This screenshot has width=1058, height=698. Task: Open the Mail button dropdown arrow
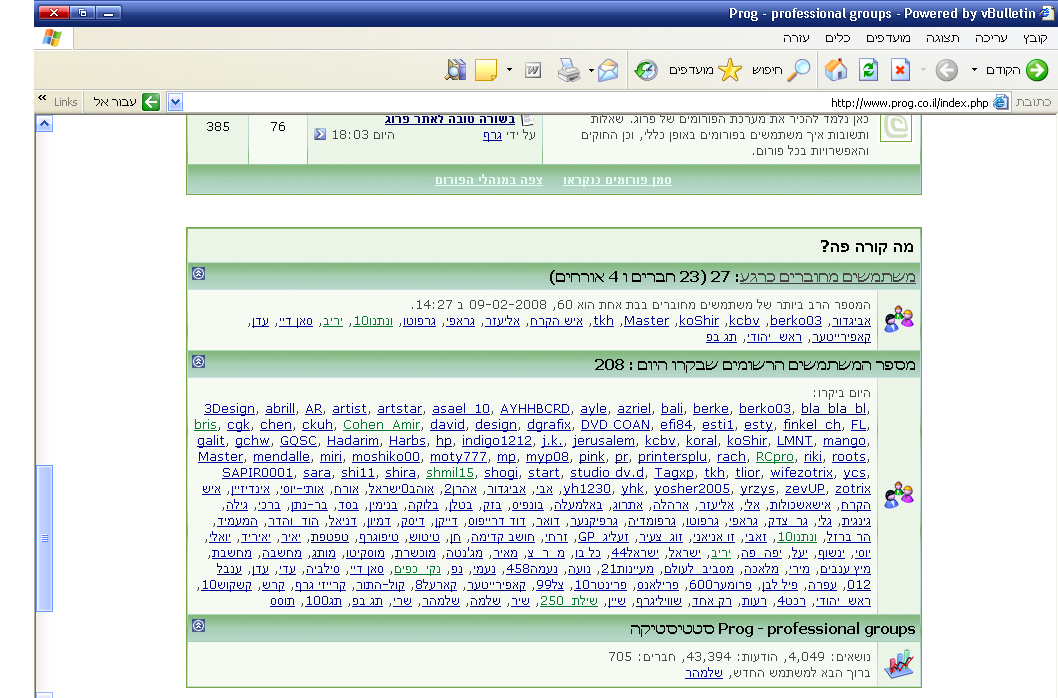coord(591,70)
